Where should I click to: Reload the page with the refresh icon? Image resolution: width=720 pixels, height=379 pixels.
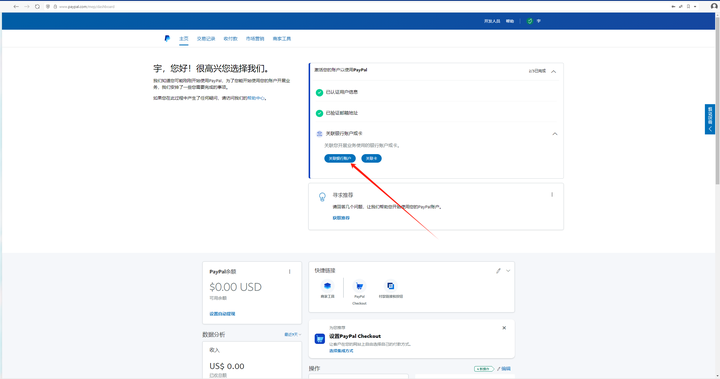pos(37,6)
